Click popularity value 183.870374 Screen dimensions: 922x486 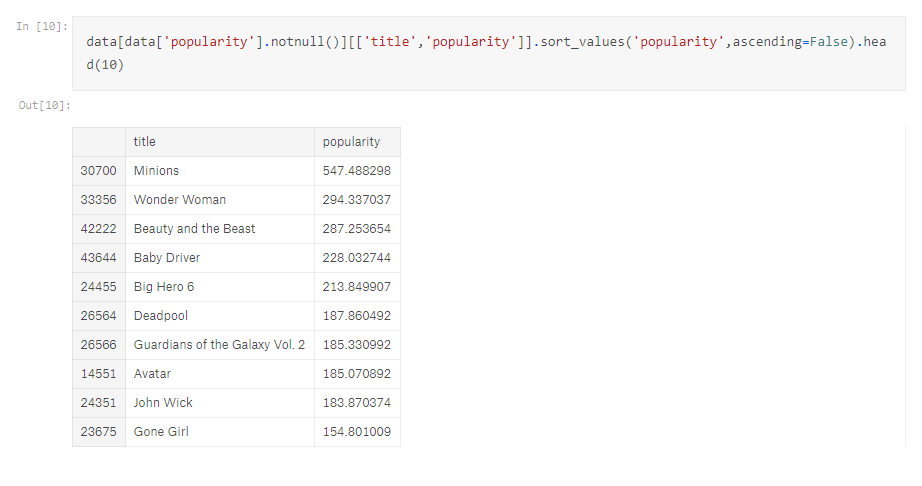358,403
